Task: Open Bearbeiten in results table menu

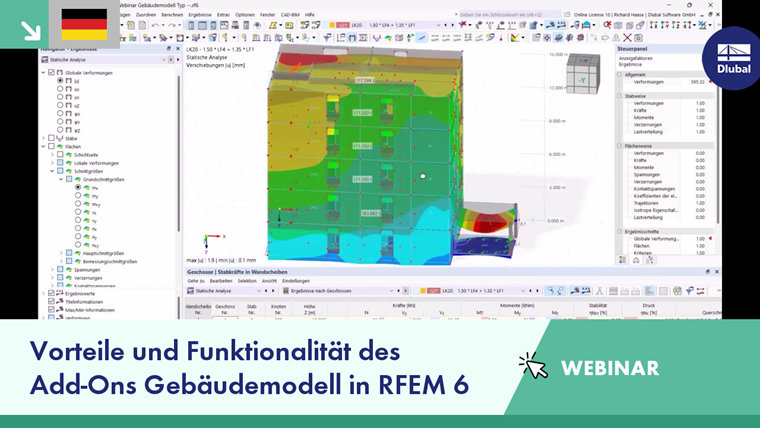Action: (x=221, y=281)
